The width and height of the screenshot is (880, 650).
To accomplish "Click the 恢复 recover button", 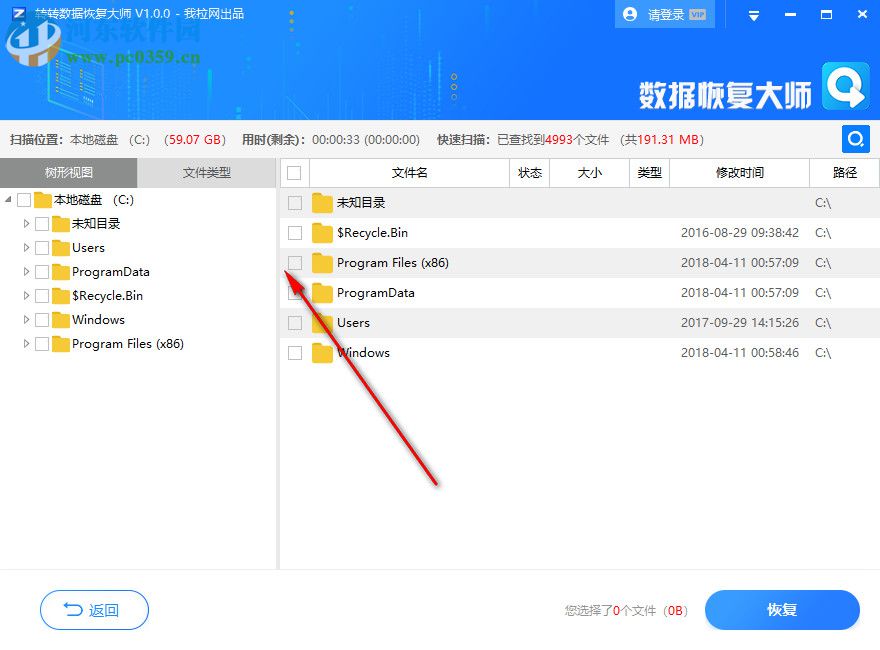I will pyautogui.click(x=782, y=610).
